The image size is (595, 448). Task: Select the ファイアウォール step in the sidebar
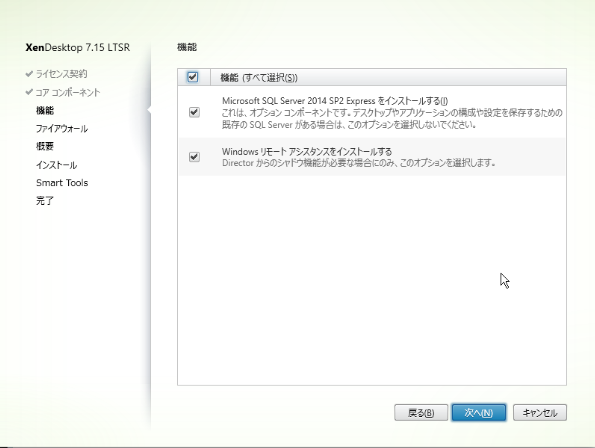coord(62,129)
